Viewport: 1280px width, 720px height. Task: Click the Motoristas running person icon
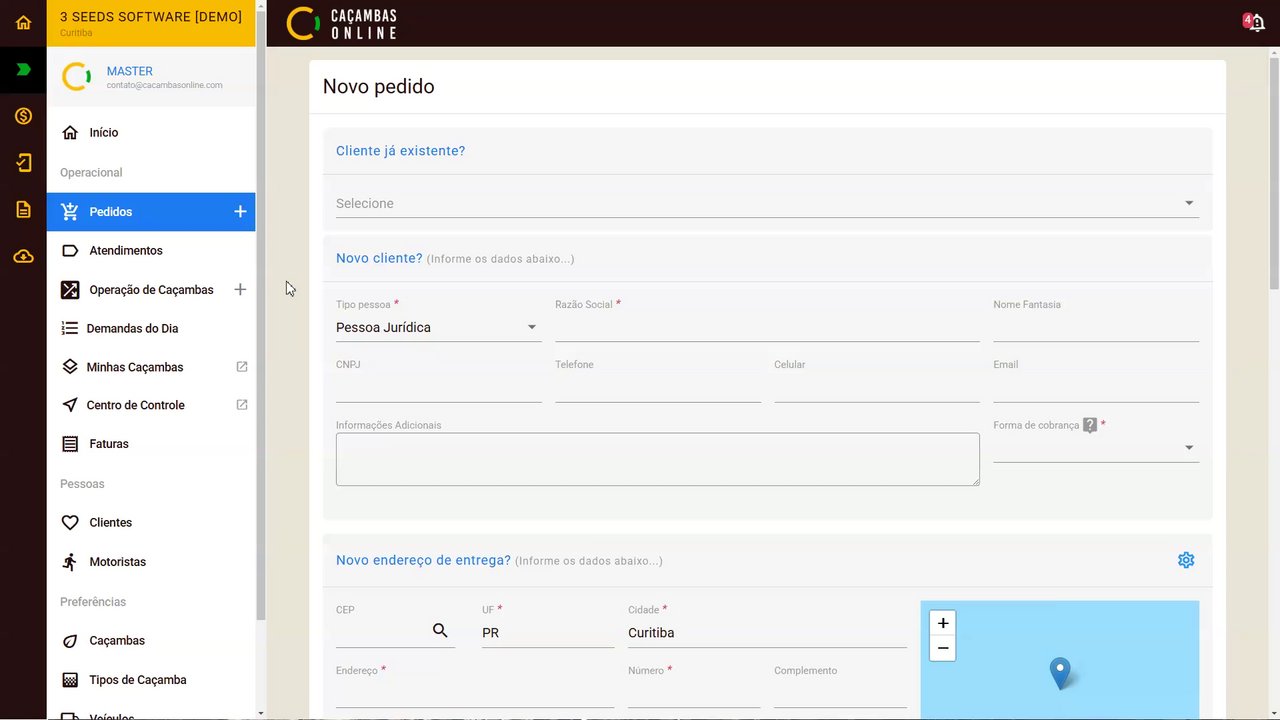click(70, 561)
